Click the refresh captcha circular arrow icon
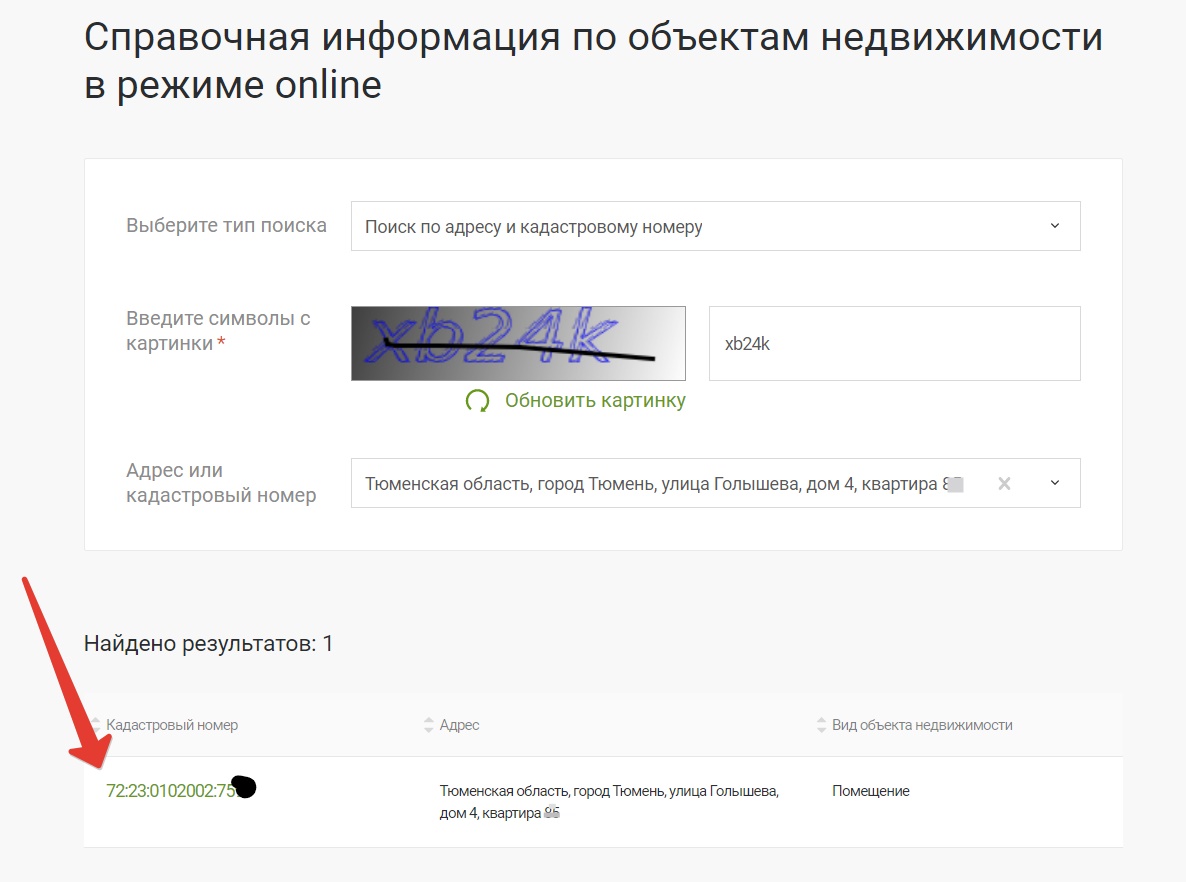The height and width of the screenshot is (882, 1186). 478,401
